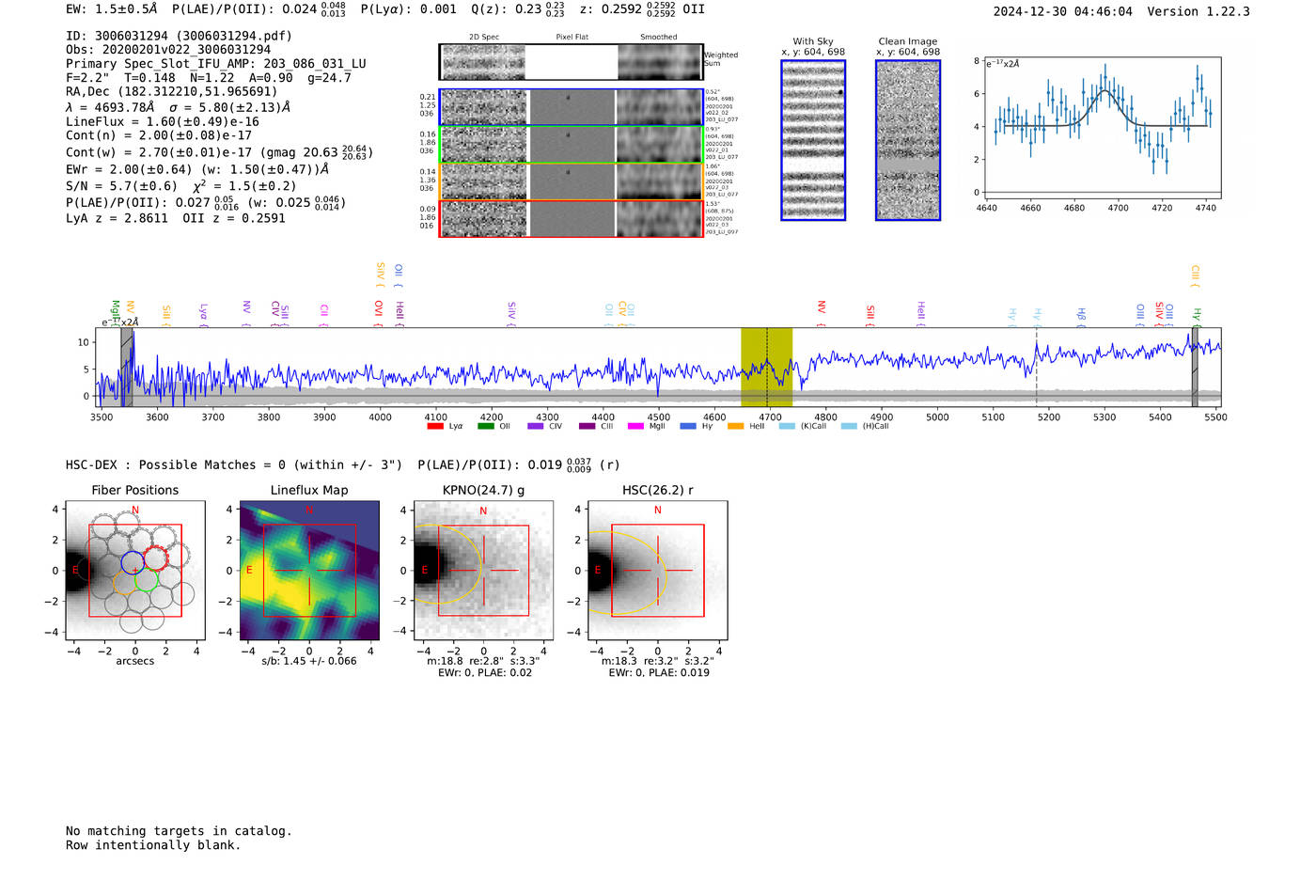Click the blue-bordered 2D spectrum row
The height and width of the screenshot is (896, 1316).
pyautogui.click(x=572, y=107)
